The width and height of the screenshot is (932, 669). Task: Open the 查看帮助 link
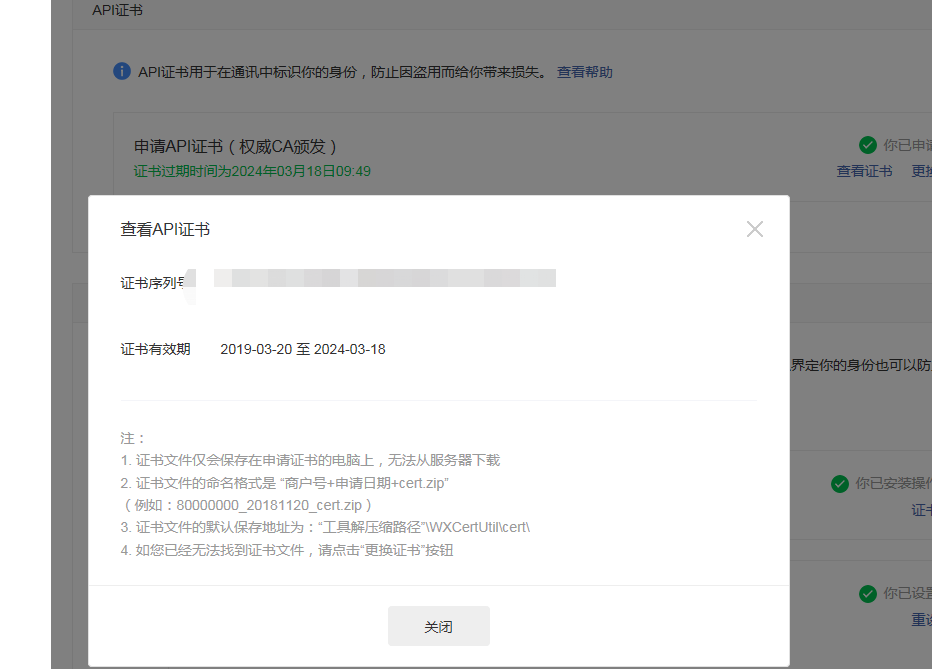584,72
